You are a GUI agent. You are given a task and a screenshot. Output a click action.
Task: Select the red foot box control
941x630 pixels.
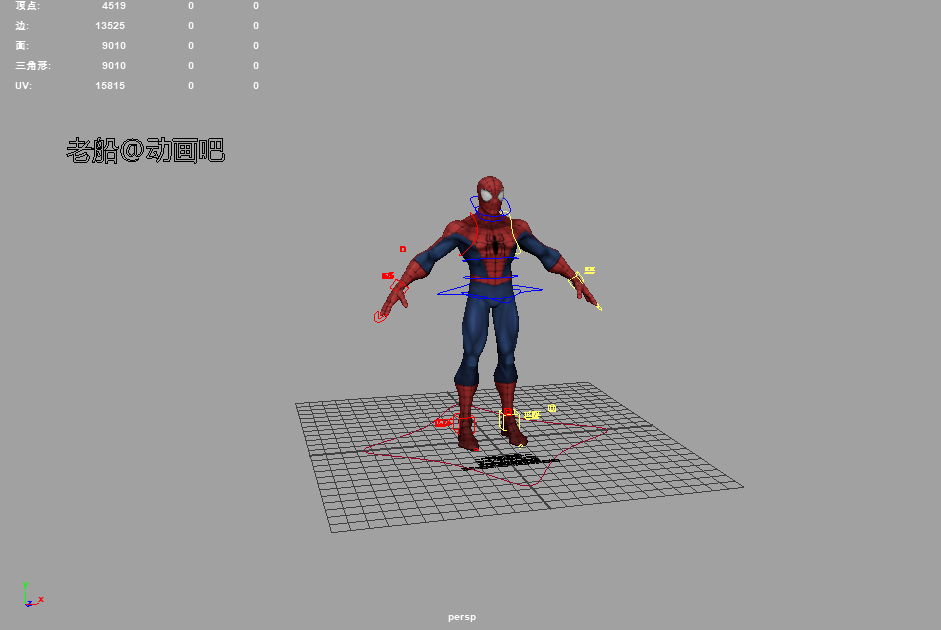click(x=464, y=426)
